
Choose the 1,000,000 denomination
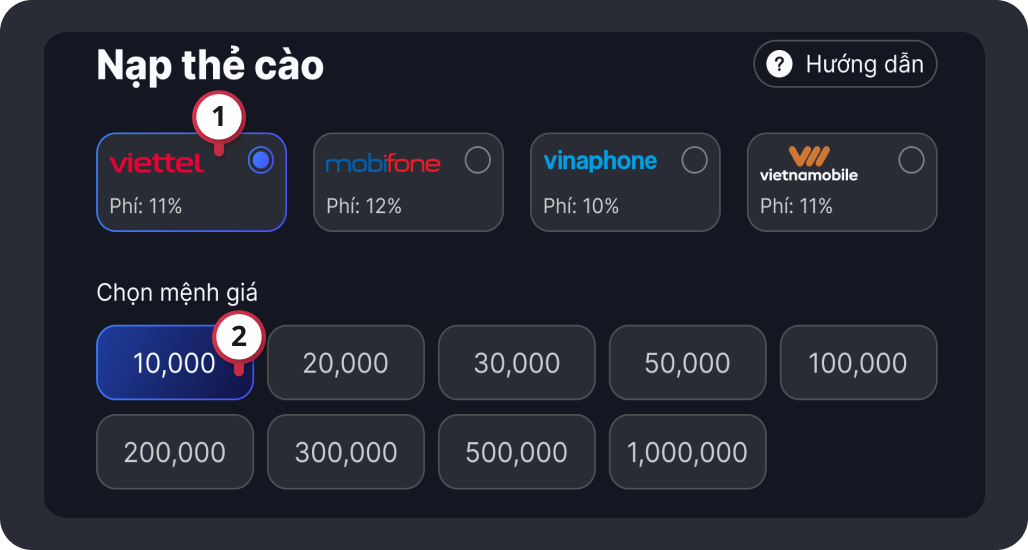coord(688,452)
